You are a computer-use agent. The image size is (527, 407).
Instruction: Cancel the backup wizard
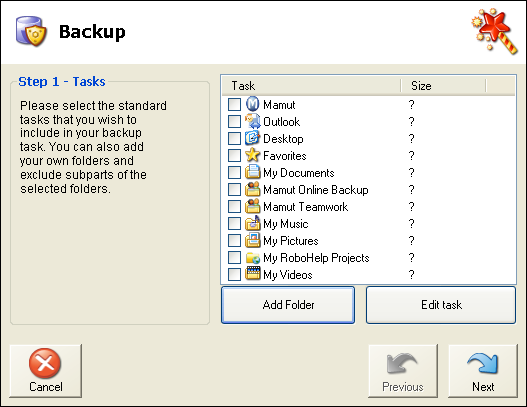[46, 371]
